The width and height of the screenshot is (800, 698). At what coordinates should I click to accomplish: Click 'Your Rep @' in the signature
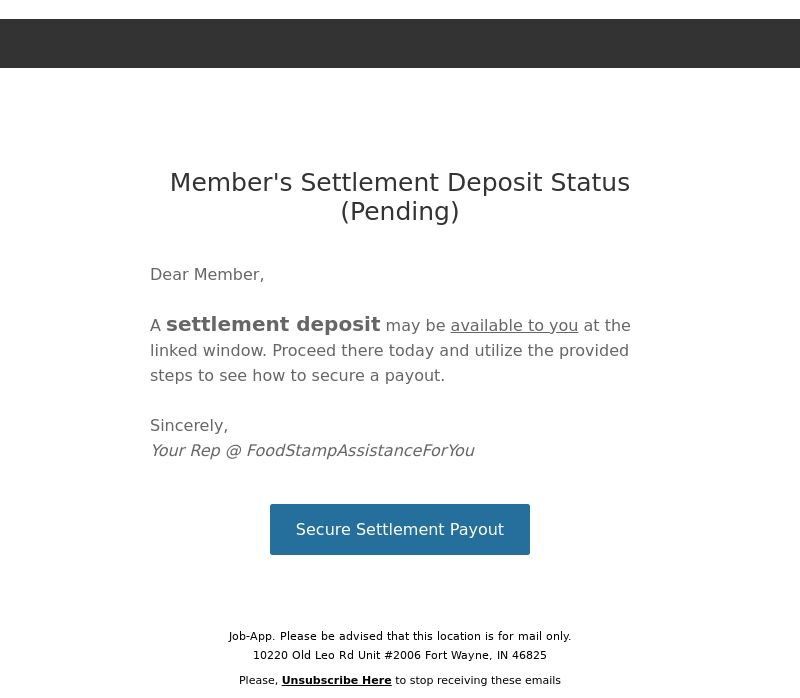[196, 451]
